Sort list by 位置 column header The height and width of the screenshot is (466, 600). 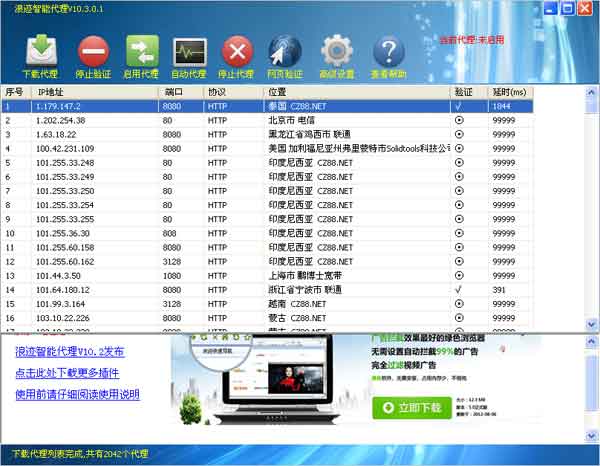(x=278, y=91)
